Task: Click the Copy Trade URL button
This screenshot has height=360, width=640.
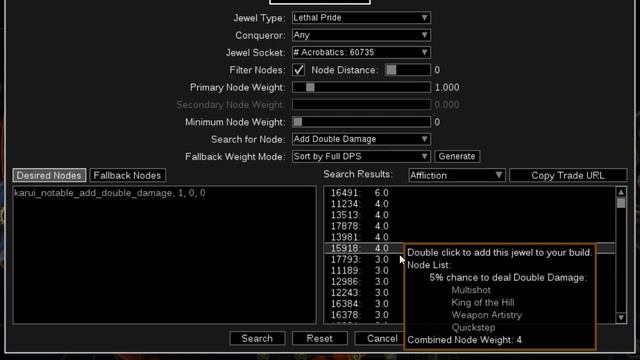Action: 568,175
